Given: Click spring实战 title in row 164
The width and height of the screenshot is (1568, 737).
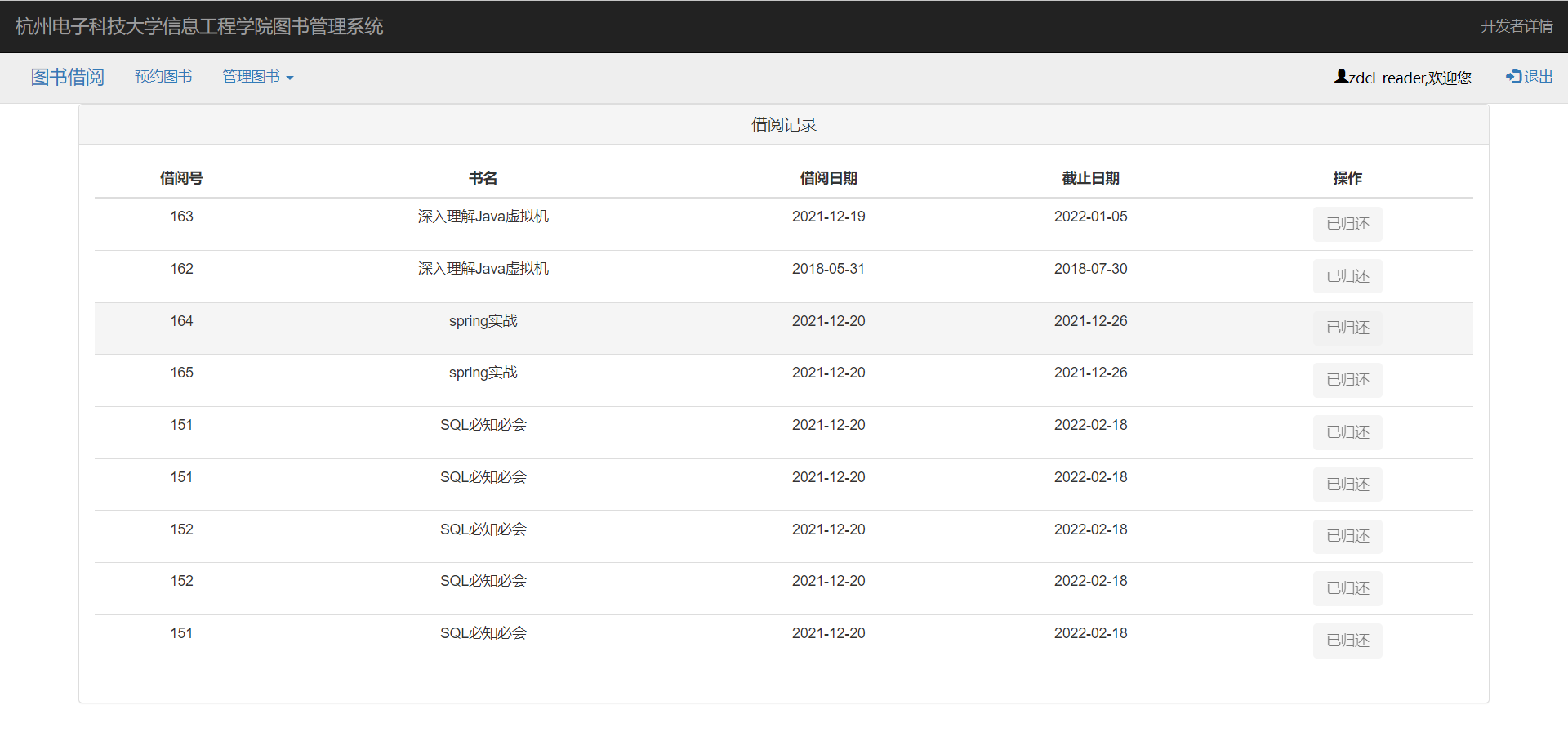Looking at the screenshot, I should point(483,321).
